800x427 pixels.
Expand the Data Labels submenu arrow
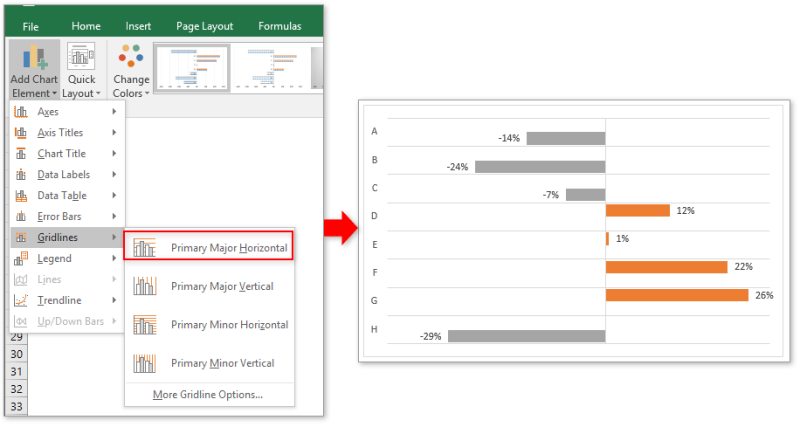(114, 174)
